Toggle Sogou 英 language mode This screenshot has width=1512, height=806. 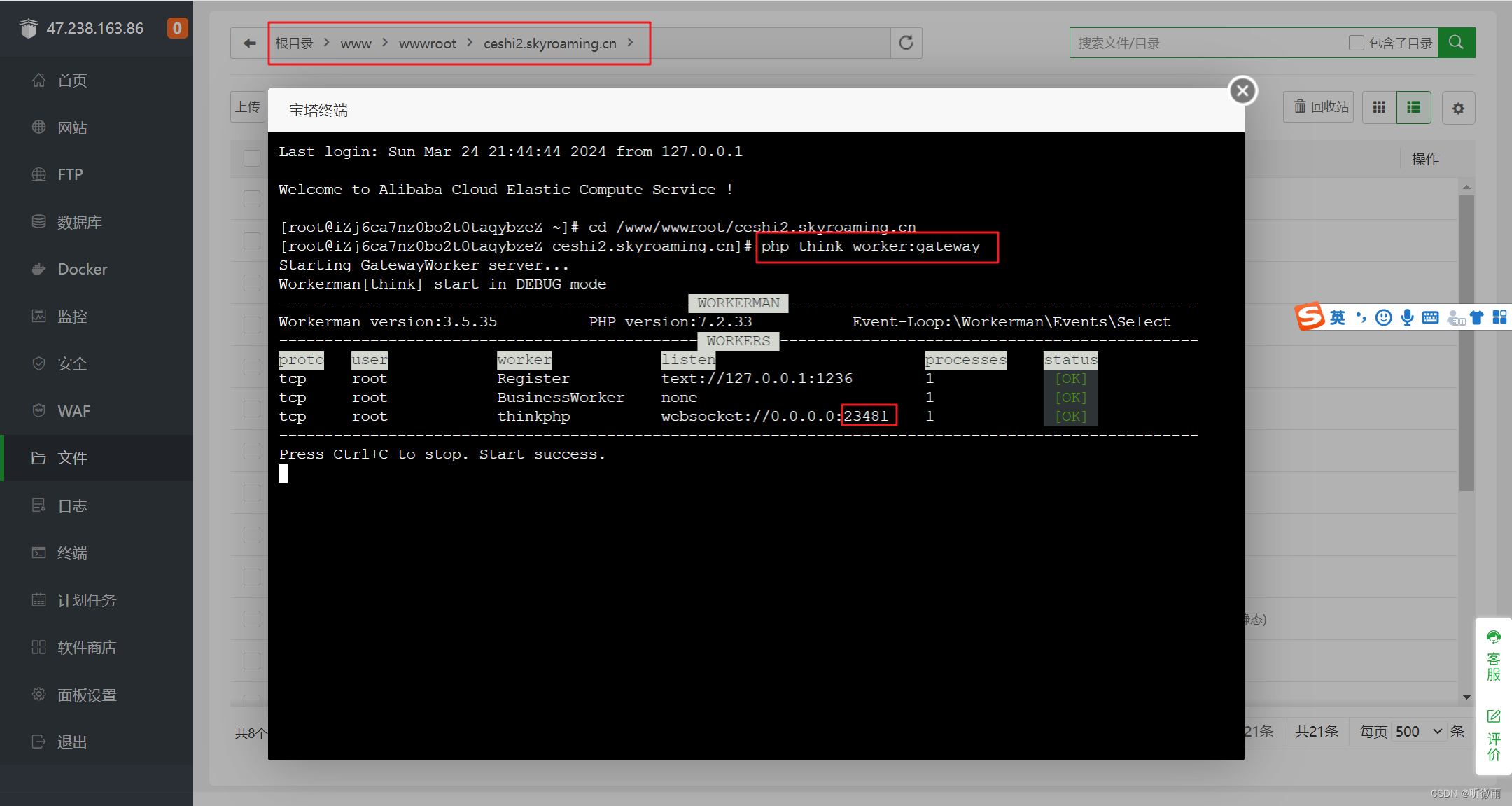[x=1337, y=318]
